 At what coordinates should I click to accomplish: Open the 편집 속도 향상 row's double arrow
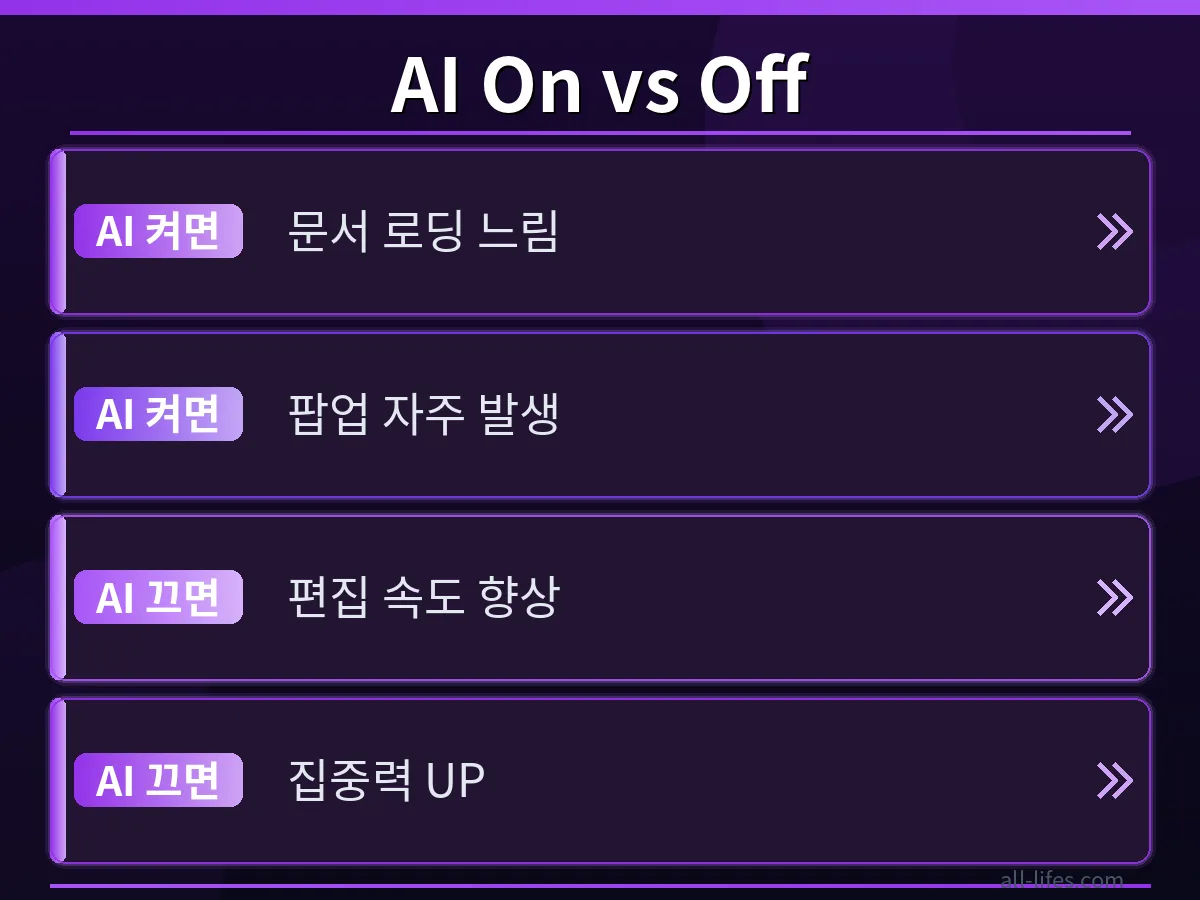1115,598
